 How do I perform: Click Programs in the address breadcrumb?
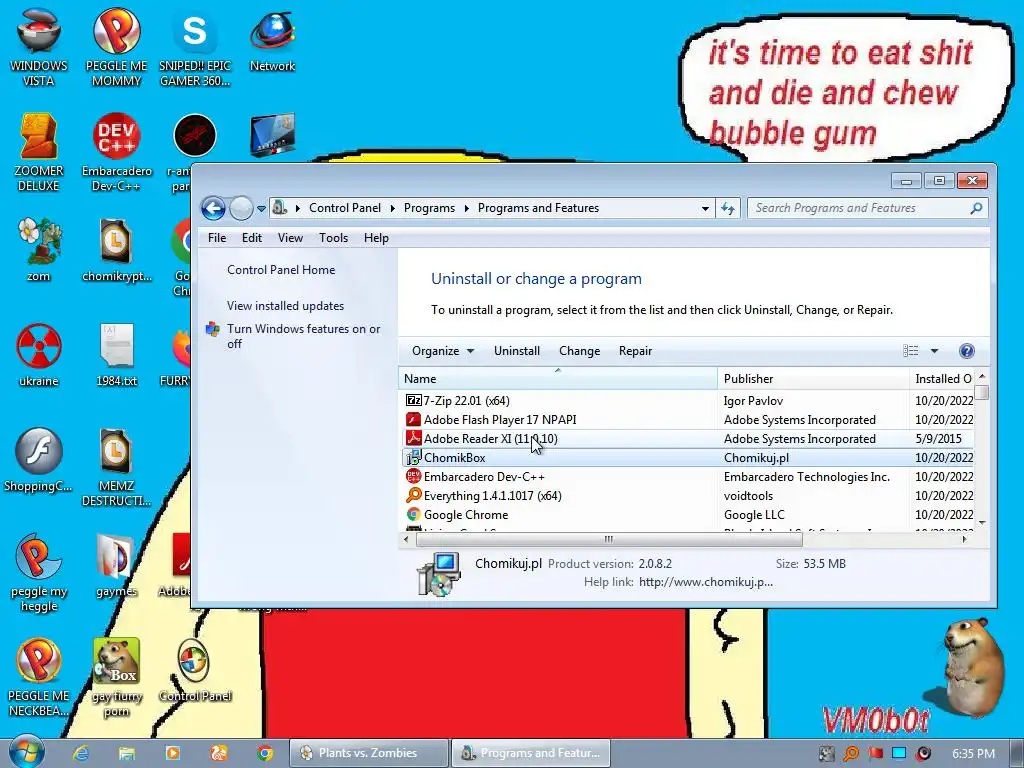(429, 208)
